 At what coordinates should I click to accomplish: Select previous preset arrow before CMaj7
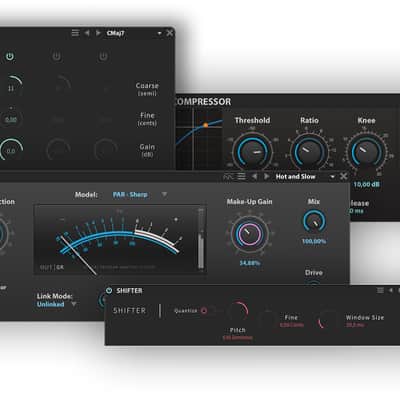click(x=87, y=33)
